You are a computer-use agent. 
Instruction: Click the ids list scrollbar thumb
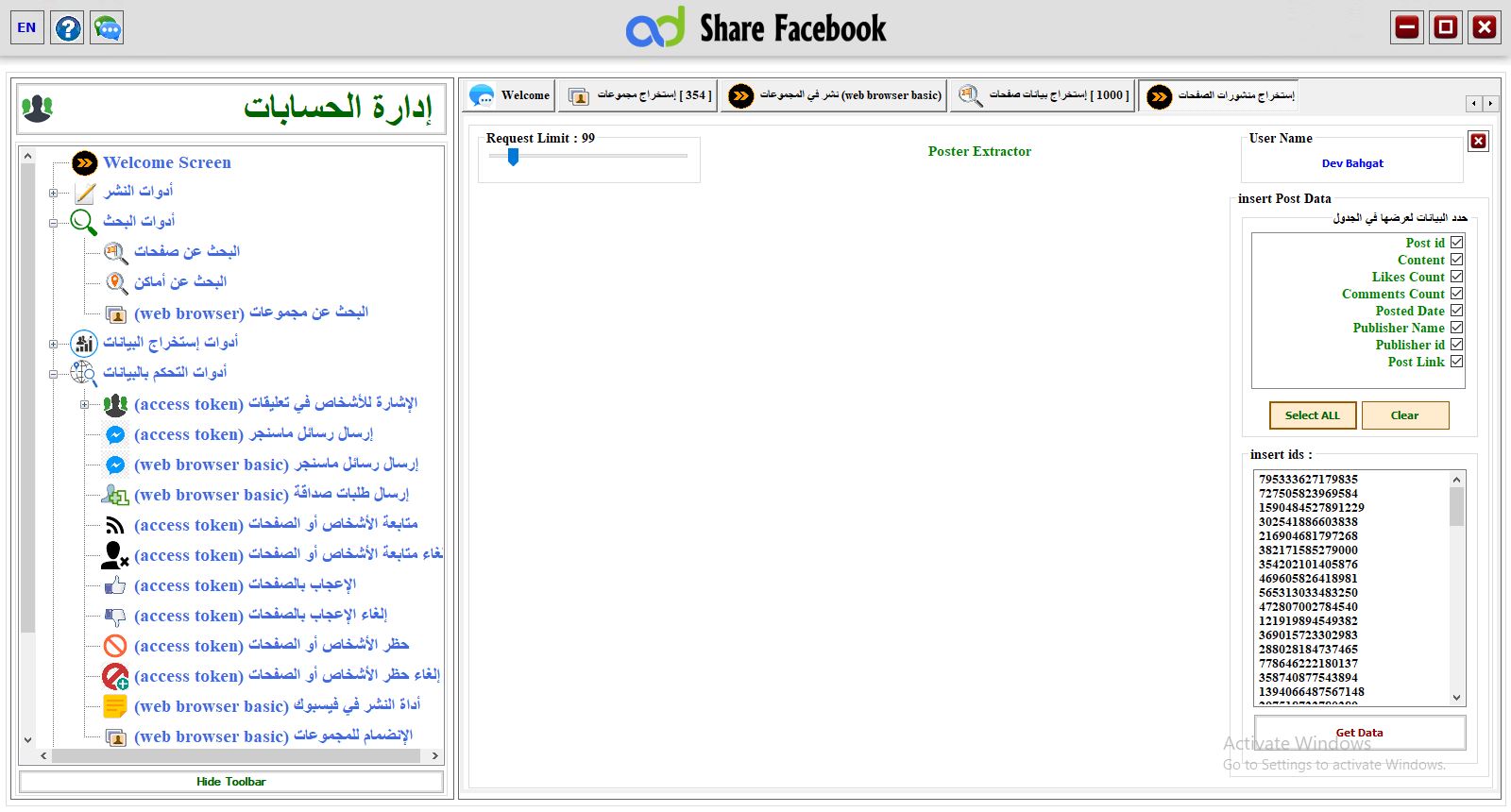click(x=1456, y=506)
